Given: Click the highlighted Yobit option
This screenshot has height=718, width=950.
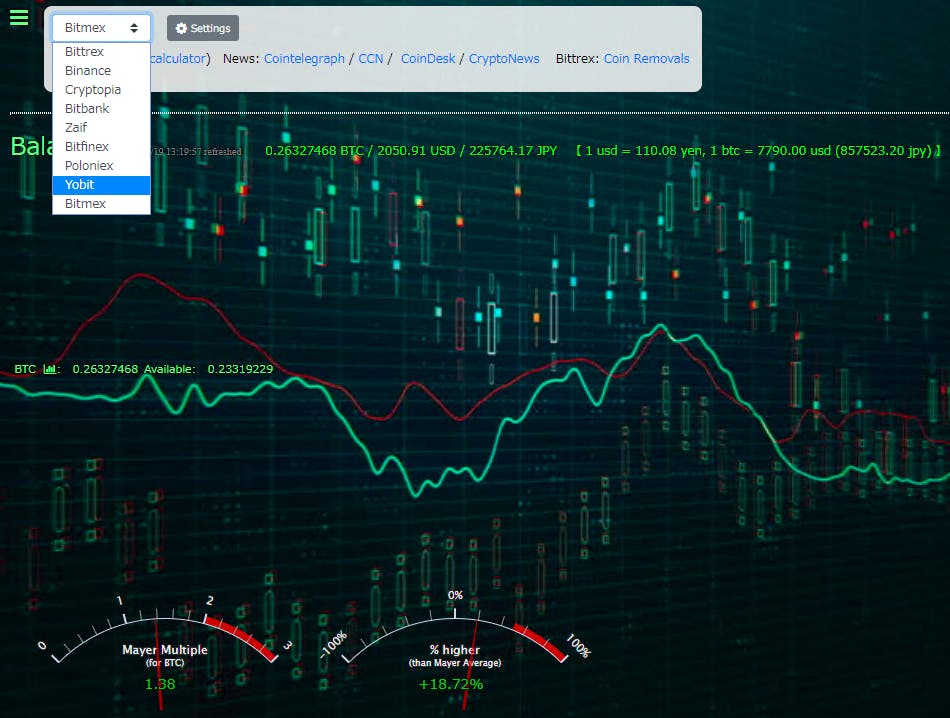Looking at the screenshot, I should click(x=80, y=185).
